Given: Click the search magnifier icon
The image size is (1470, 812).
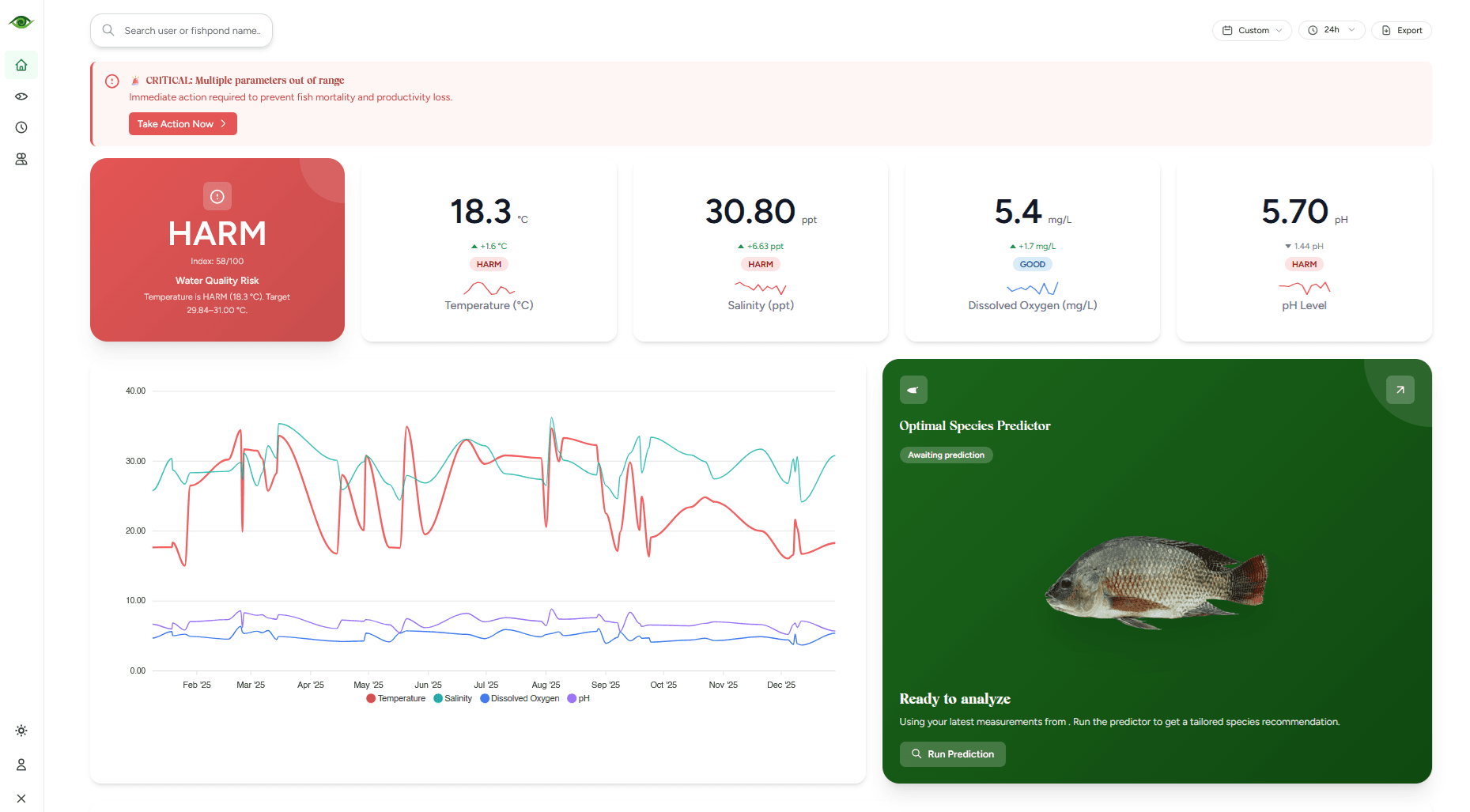Looking at the screenshot, I should [x=108, y=30].
